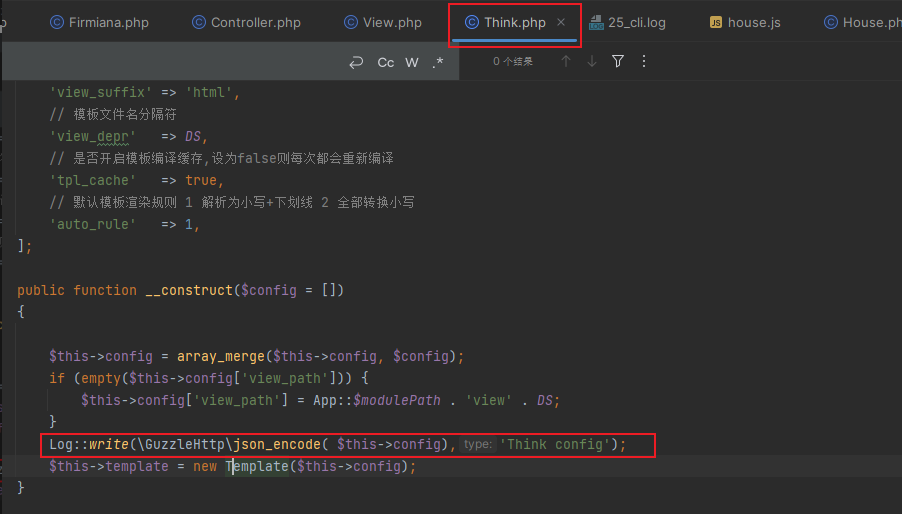
Task: Click the Log::write call
Action: 89,444
